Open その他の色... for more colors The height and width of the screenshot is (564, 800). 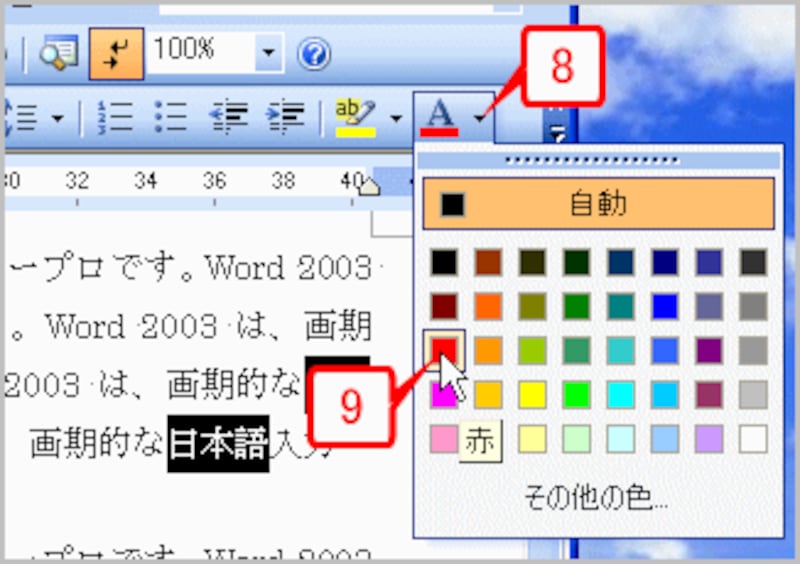[x=596, y=498]
